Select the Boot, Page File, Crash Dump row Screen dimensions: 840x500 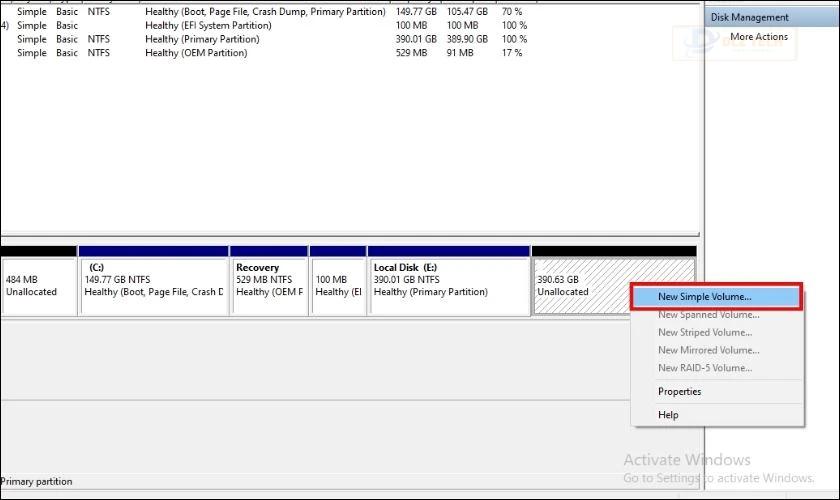pyautogui.click(x=269, y=11)
